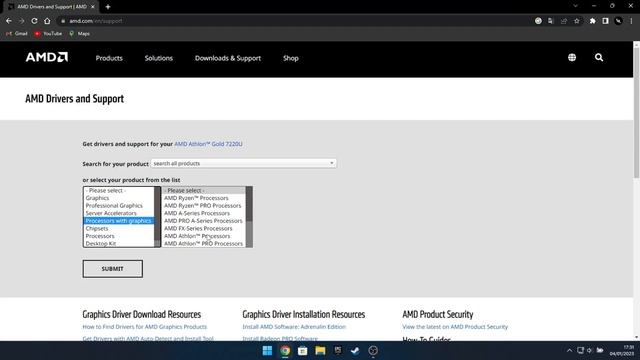Choose AMD Ryzen™ Processors option
This screenshot has width=640, height=360.
tap(204, 198)
